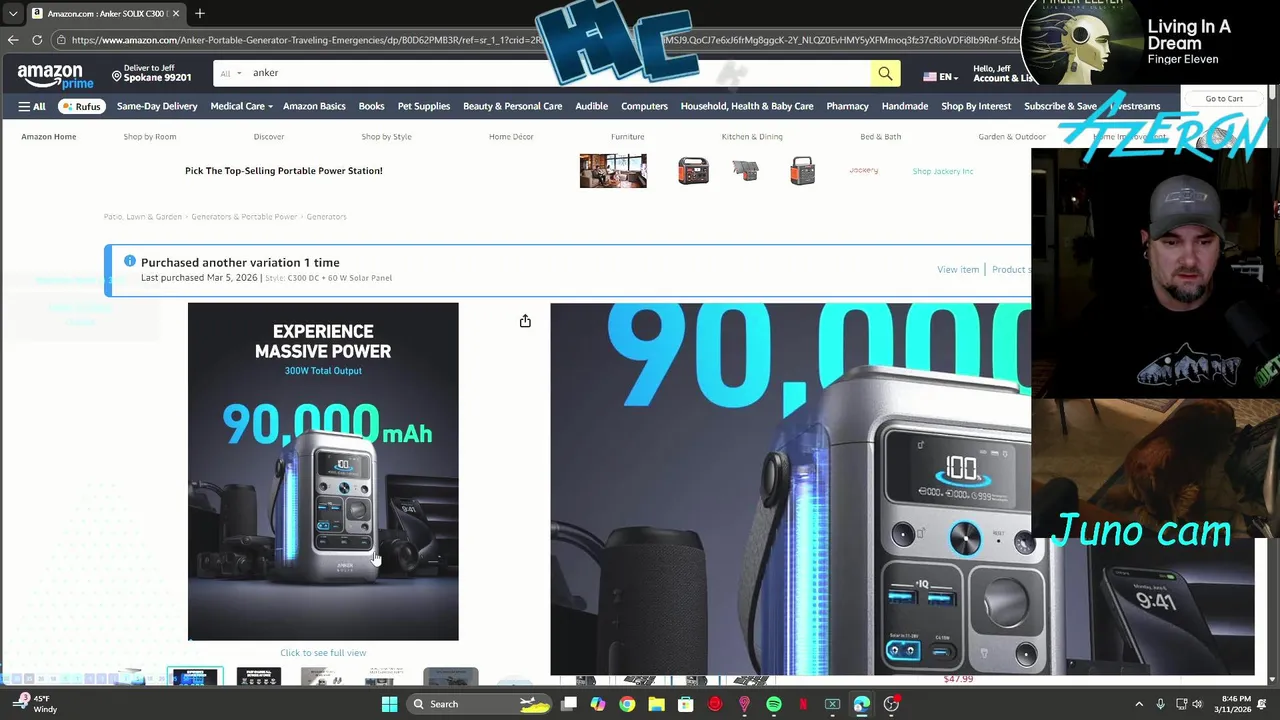Open Audible from the nav bar
The width and height of the screenshot is (1280, 720).
coord(591,106)
